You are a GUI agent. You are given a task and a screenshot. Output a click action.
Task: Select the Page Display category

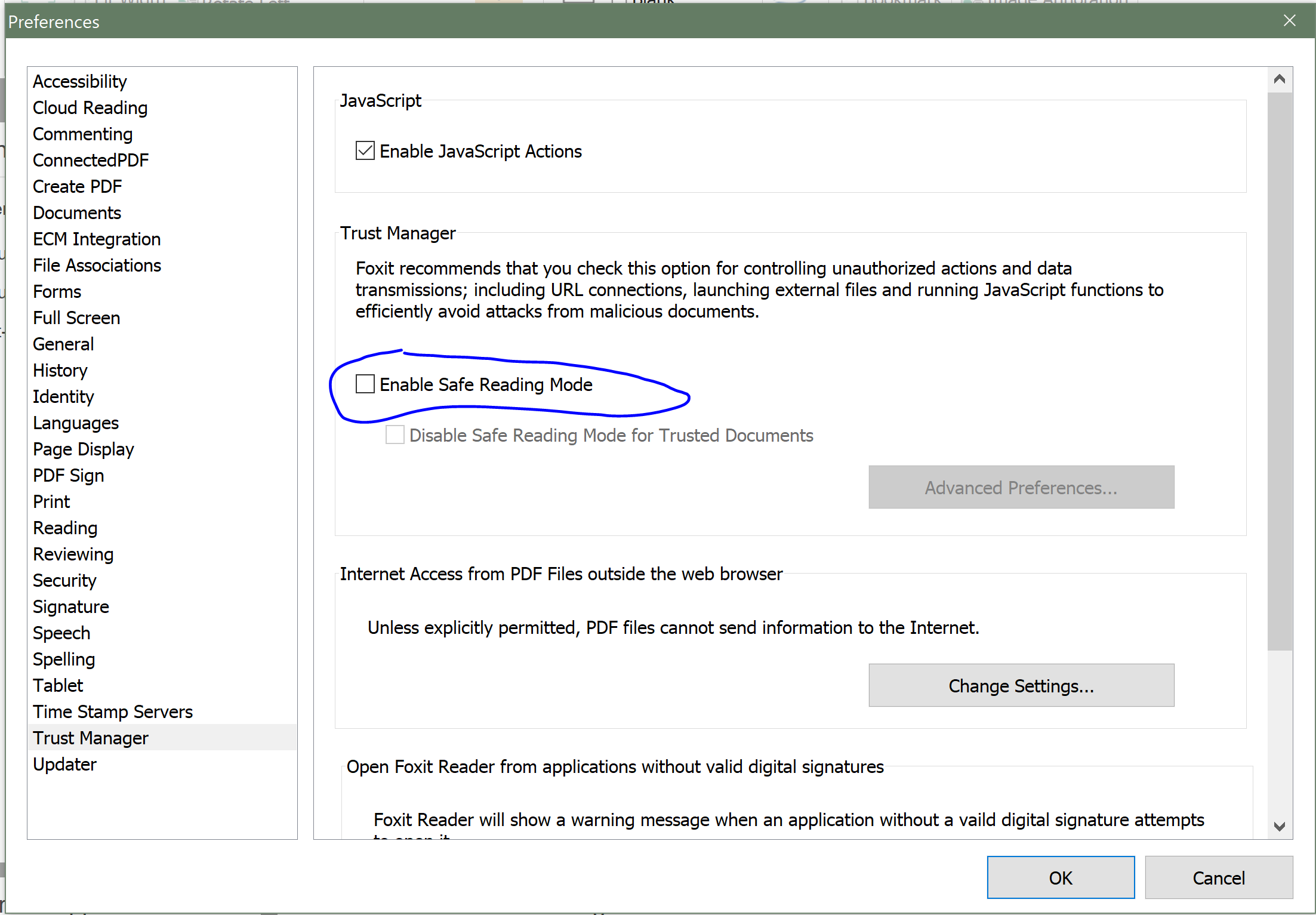(x=83, y=449)
